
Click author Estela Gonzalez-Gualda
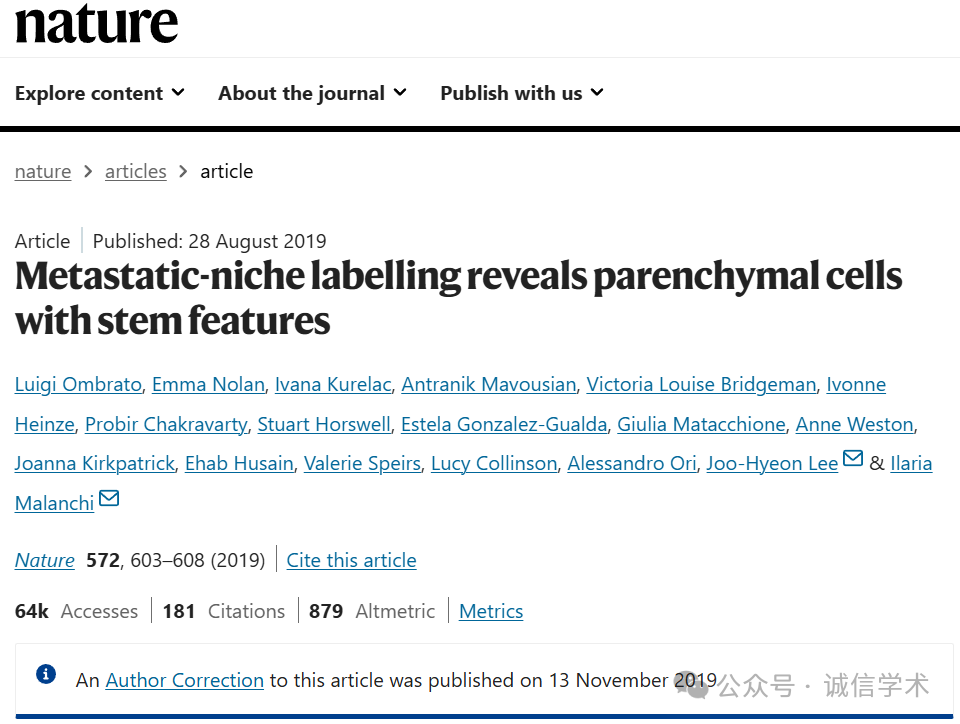pos(504,424)
